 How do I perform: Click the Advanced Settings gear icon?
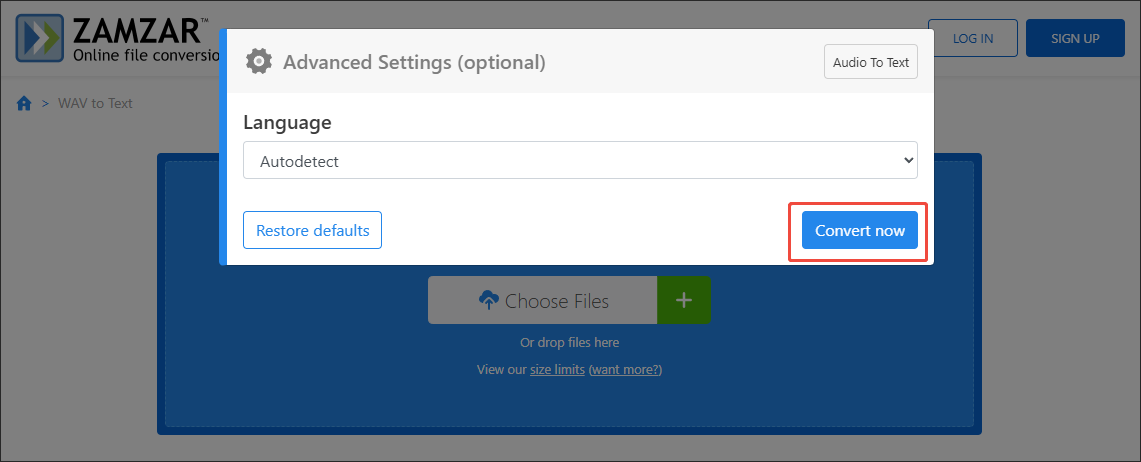pyautogui.click(x=259, y=62)
